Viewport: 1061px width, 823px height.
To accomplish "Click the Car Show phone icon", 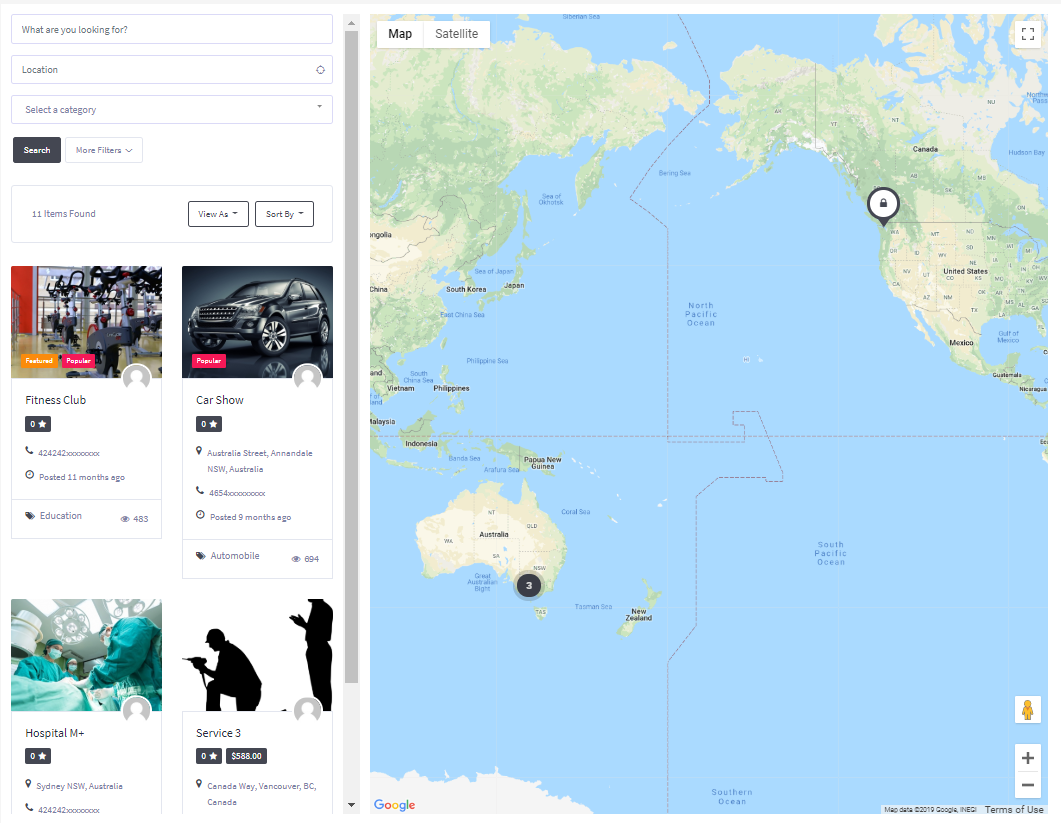I will pyautogui.click(x=200, y=490).
